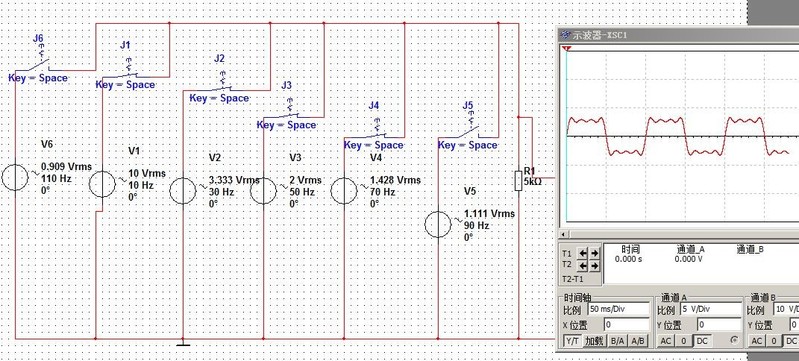Image resolution: width=799 pixels, height=361 pixels.
Task: Select the V1 10 Hz voltage source symbol
Action: point(102,184)
